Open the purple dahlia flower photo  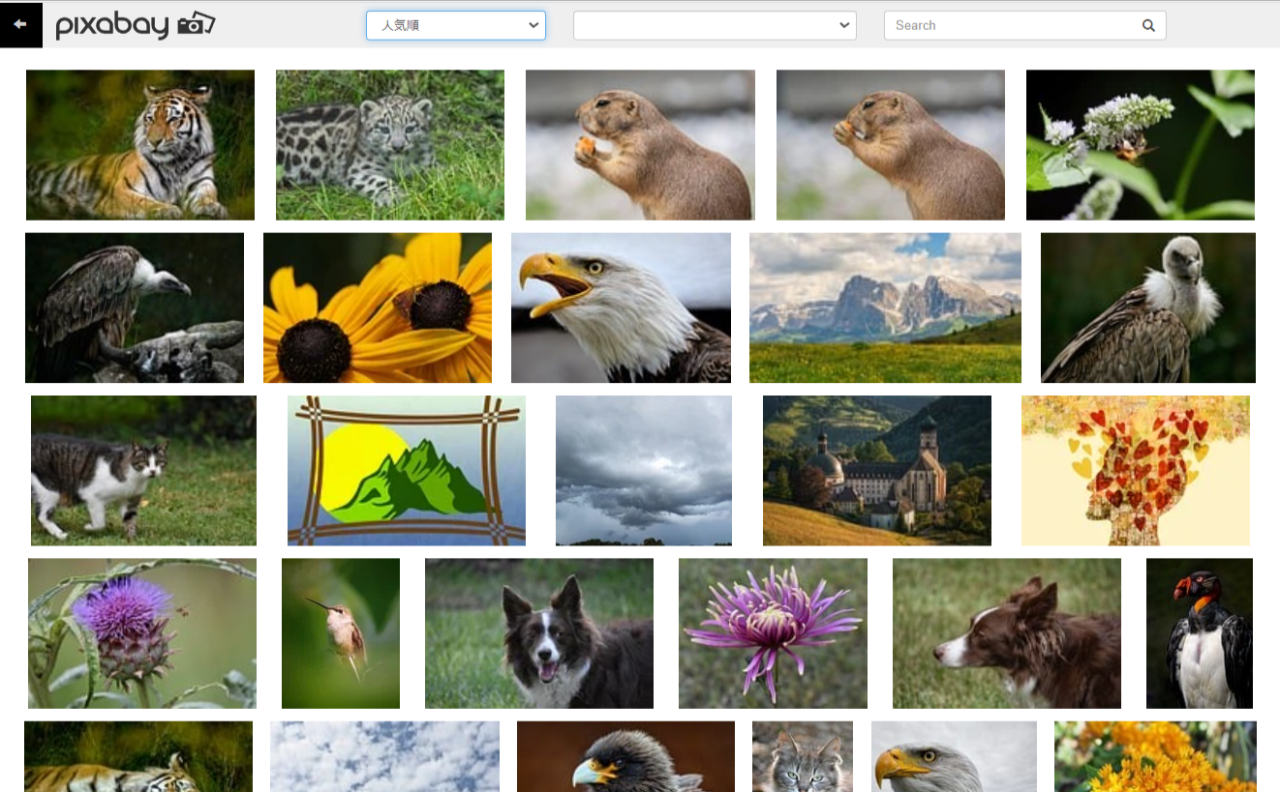[x=773, y=634]
